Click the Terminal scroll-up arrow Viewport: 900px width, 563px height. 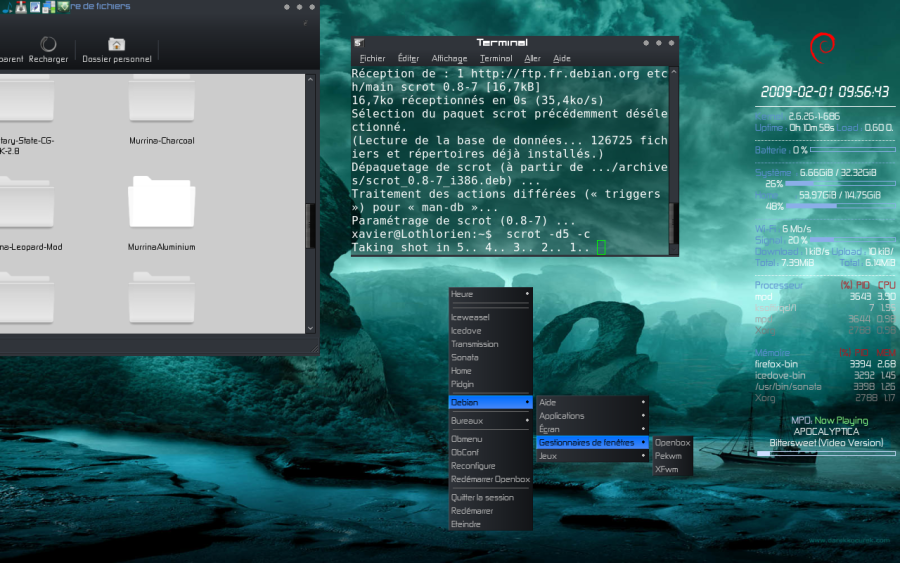(674, 72)
